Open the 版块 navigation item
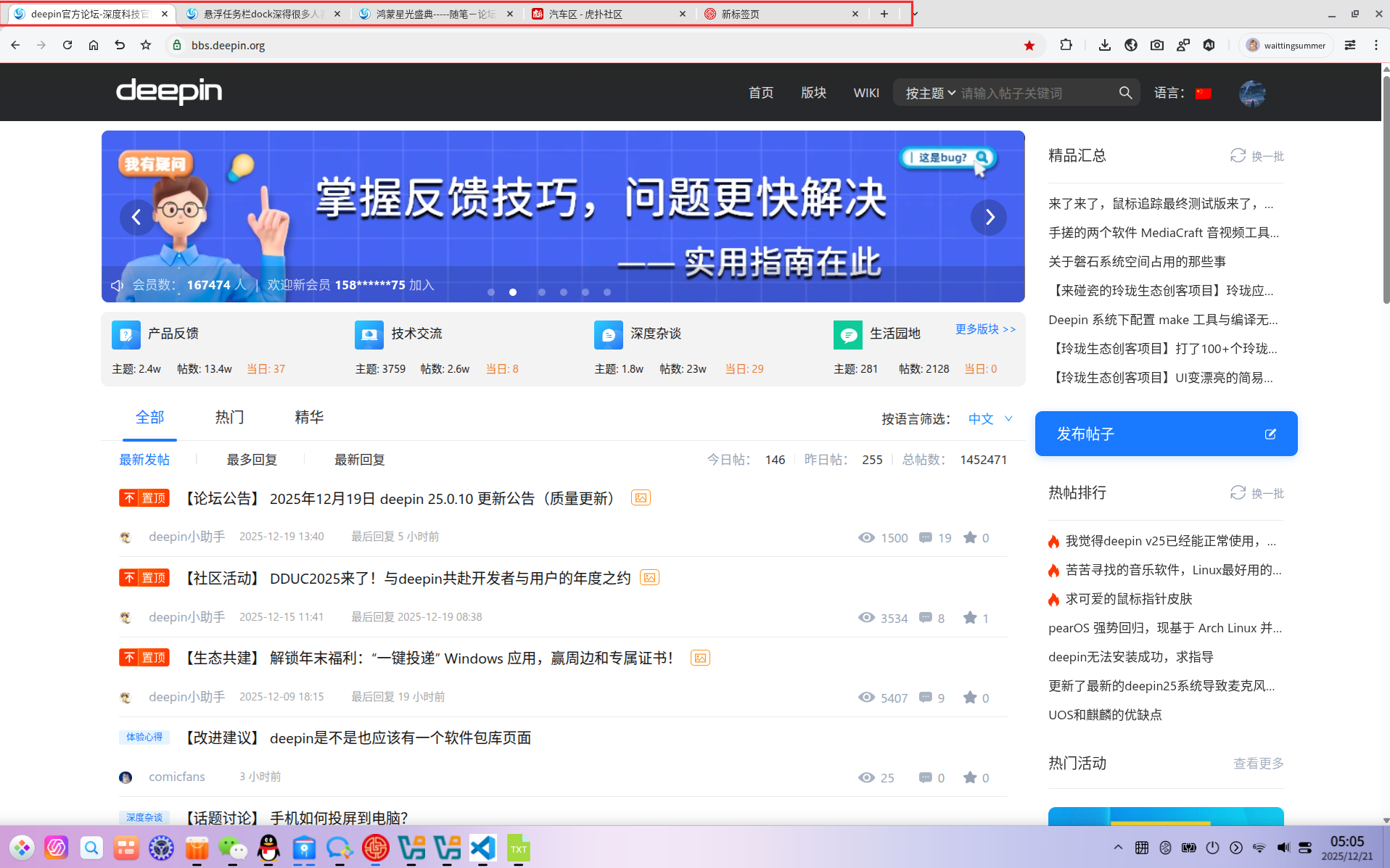Image resolution: width=1390 pixels, height=868 pixels. [x=813, y=93]
